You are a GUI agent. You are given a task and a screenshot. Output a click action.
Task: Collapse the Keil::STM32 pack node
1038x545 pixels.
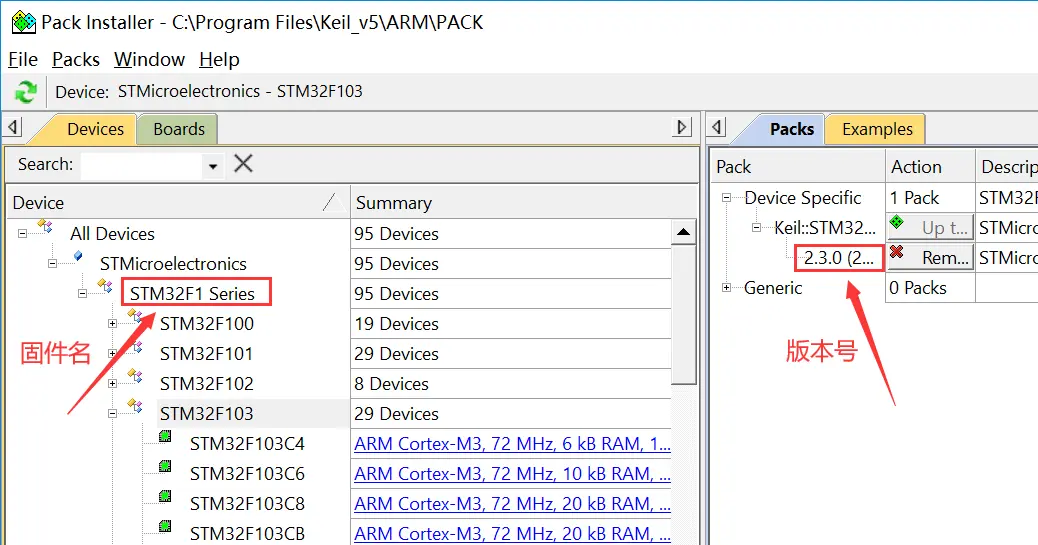[756, 228]
